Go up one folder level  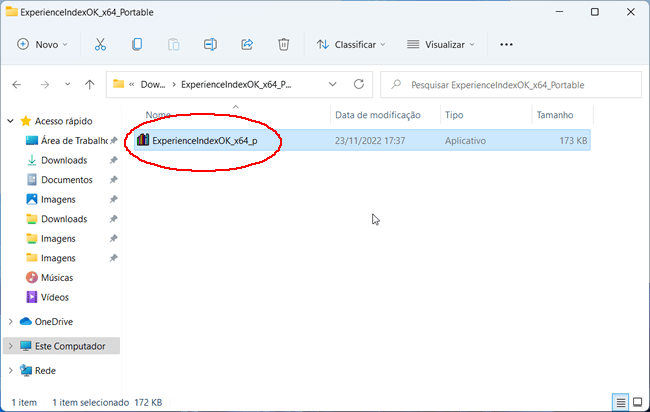point(90,84)
